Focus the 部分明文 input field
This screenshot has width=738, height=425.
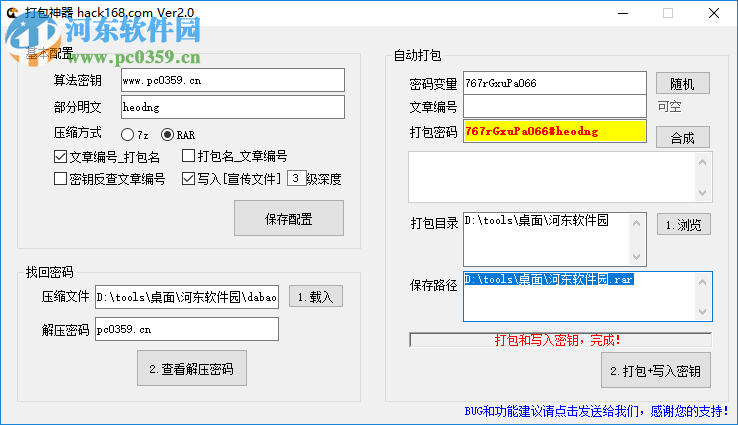click(x=233, y=107)
